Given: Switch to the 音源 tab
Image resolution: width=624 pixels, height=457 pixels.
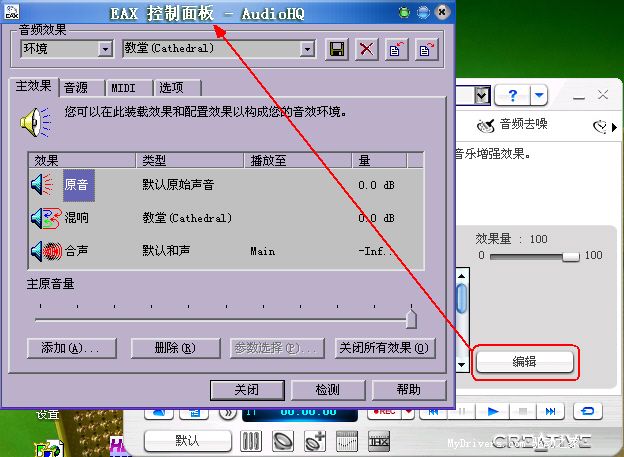Looking at the screenshot, I should coord(82,88).
